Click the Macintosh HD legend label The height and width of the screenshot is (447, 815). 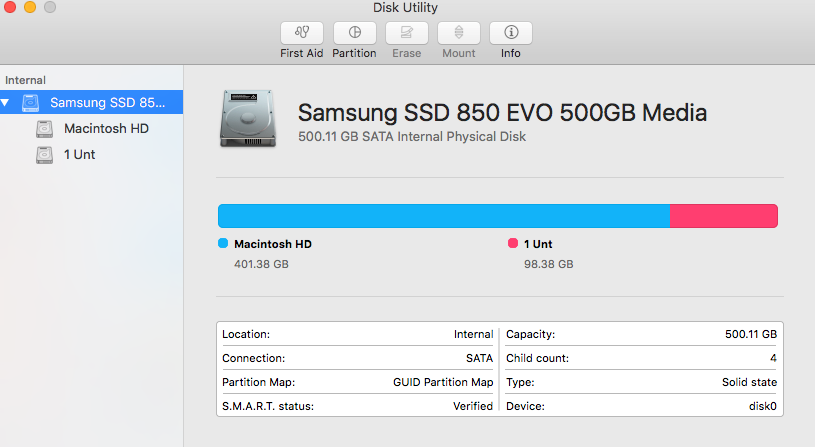pos(273,244)
